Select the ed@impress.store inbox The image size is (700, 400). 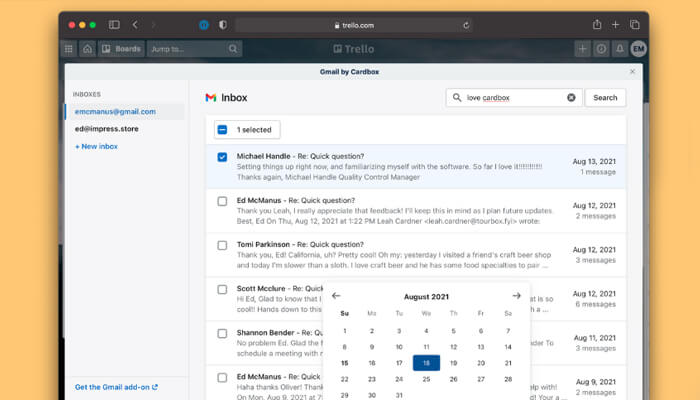click(x=107, y=129)
